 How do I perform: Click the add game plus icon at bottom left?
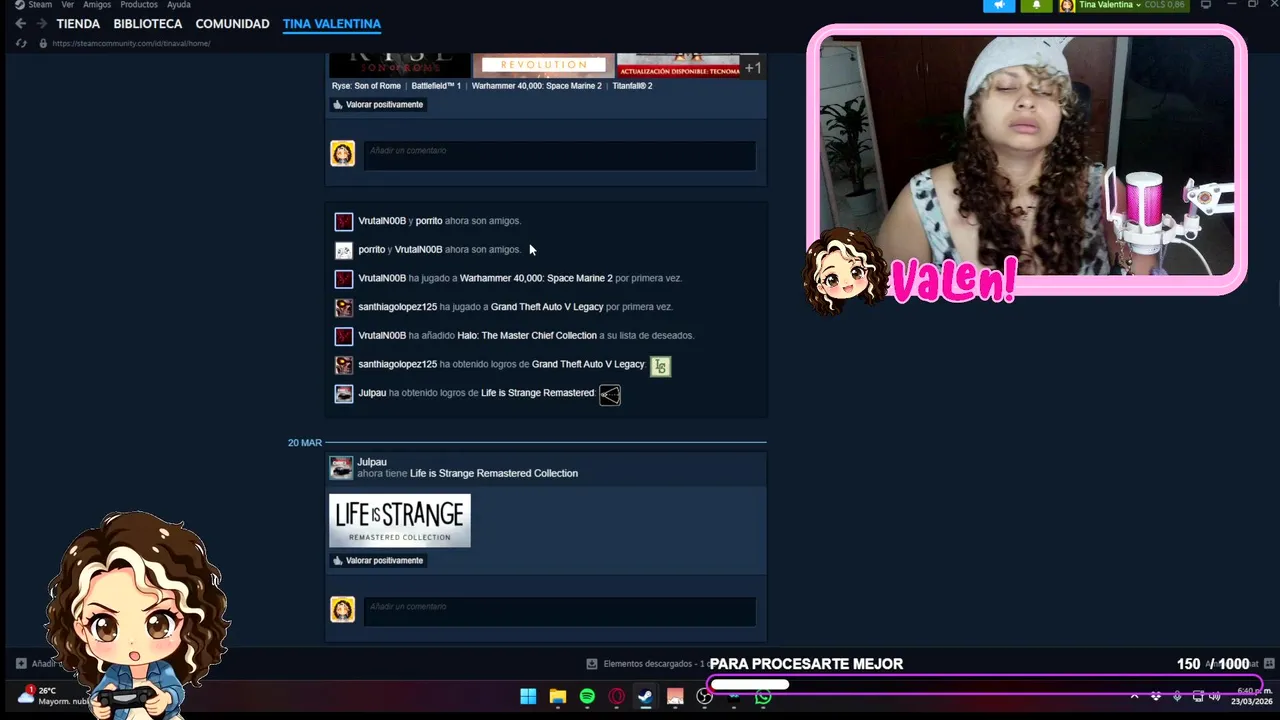tap(21, 663)
